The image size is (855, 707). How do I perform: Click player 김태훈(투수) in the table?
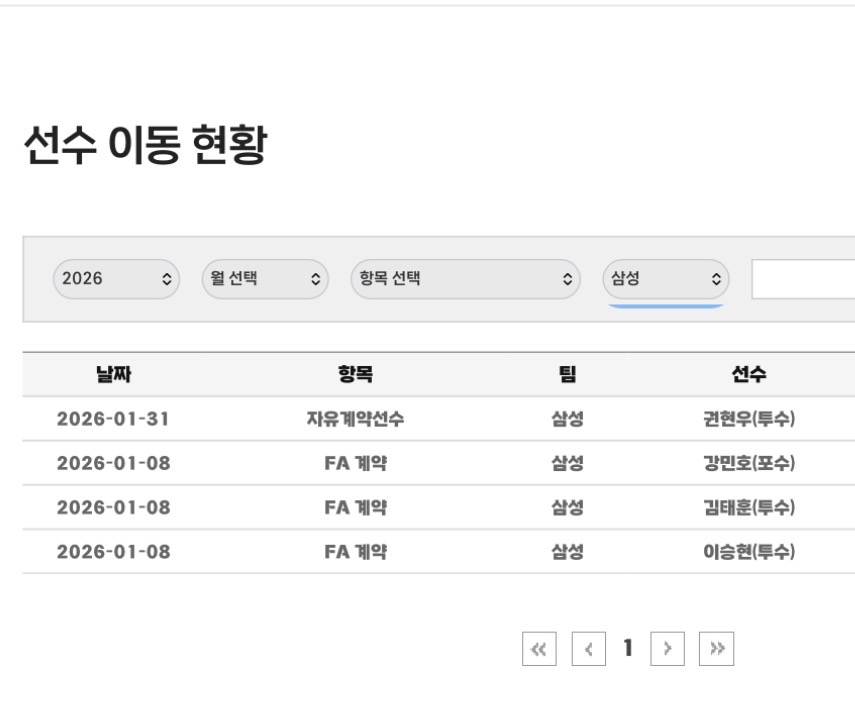click(x=749, y=507)
